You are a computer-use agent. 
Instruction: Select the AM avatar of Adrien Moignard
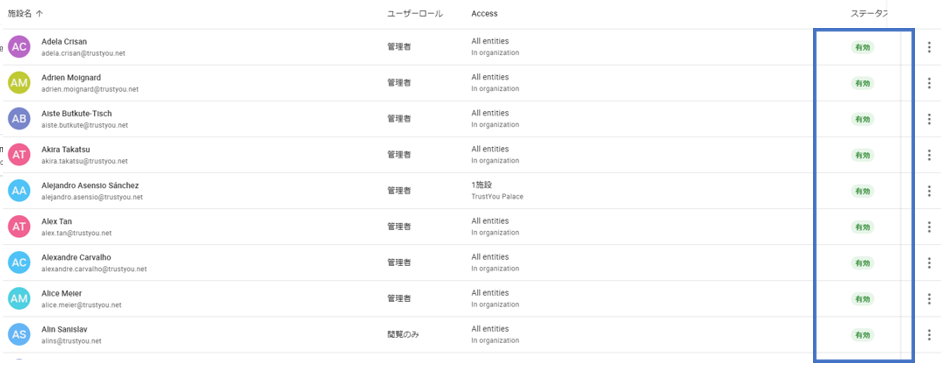click(19, 83)
